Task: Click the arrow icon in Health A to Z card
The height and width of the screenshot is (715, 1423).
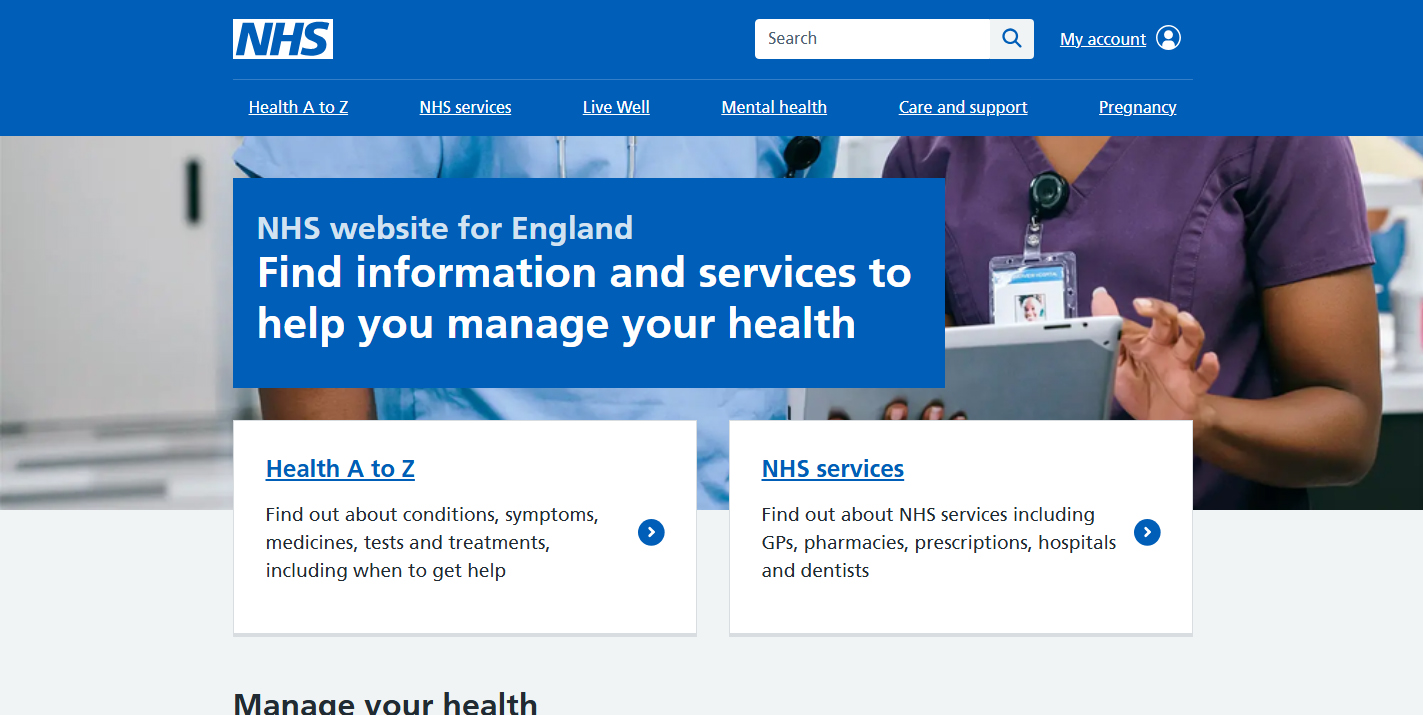Action: coord(651,533)
